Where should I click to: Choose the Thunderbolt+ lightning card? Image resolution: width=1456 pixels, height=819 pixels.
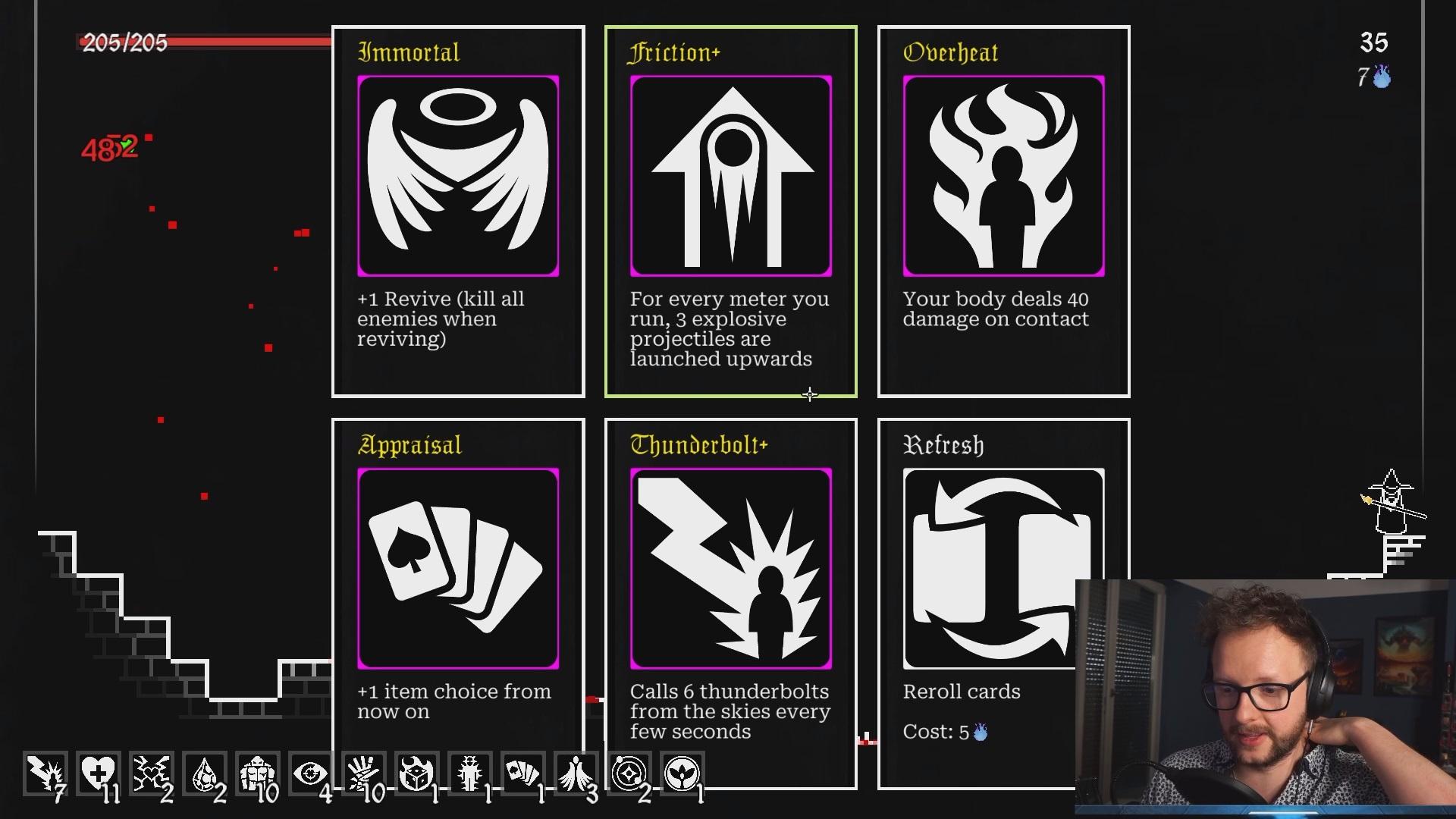pos(731,604)
